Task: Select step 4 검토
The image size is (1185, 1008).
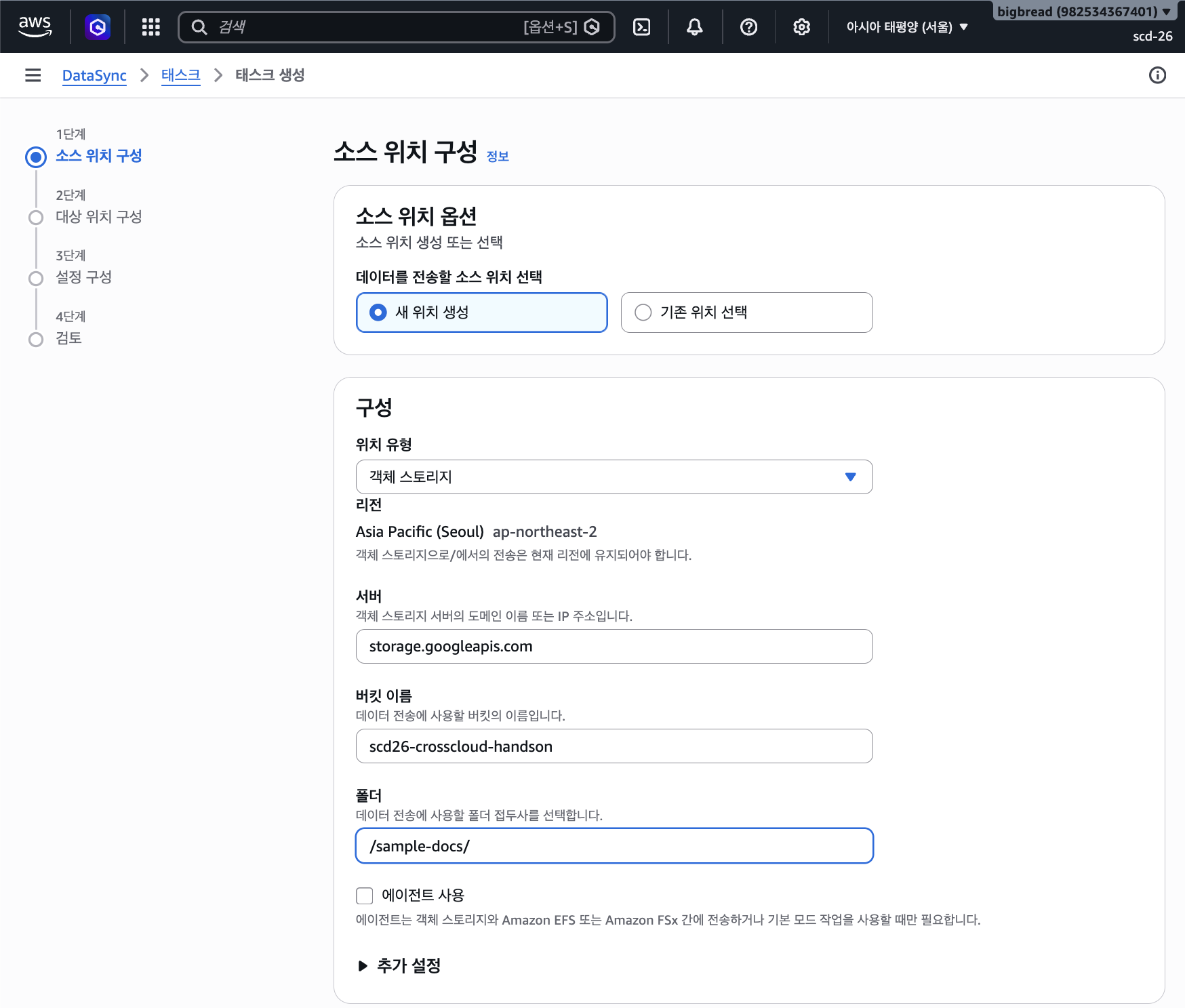Action: click(68, 338)
